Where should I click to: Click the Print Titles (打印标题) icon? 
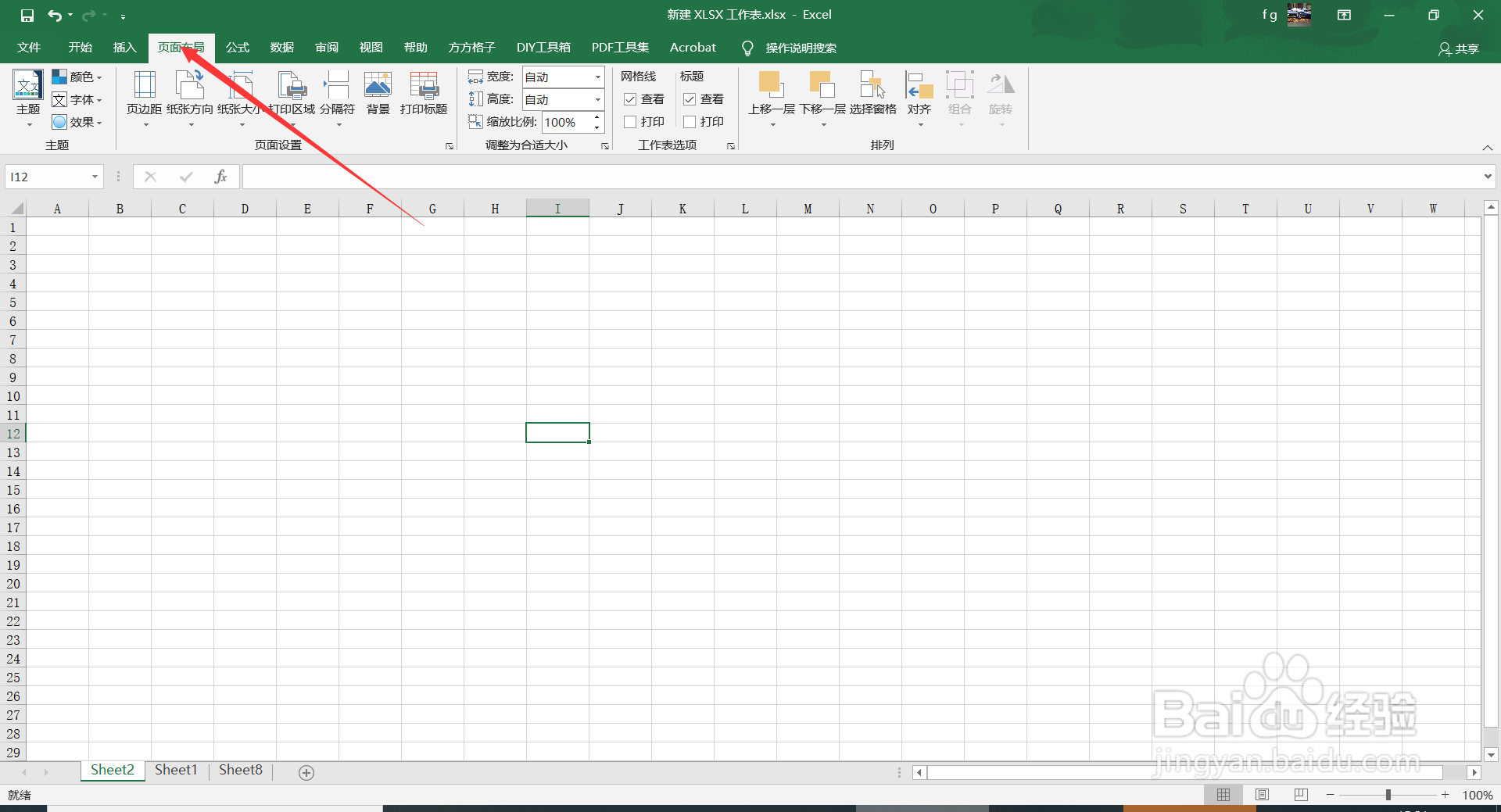pos(424,84)
